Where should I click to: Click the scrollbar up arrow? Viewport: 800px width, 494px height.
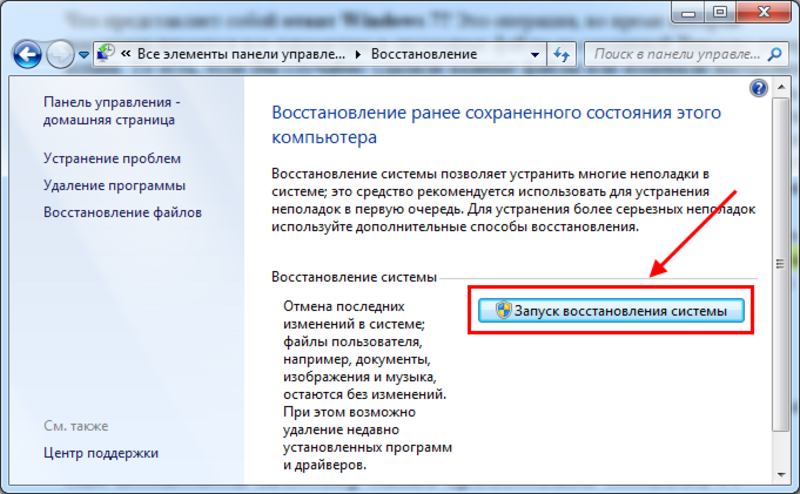coord(781,87)
